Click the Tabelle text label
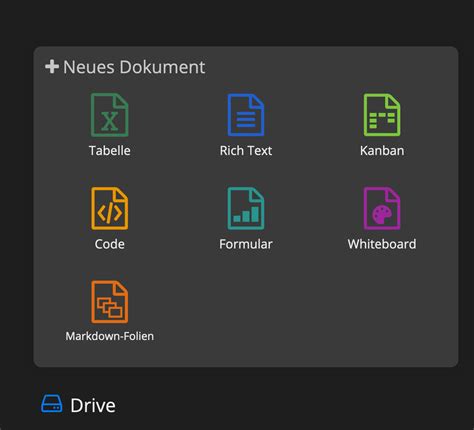This screenshot has width=474, height=430. tap(110, 151)
